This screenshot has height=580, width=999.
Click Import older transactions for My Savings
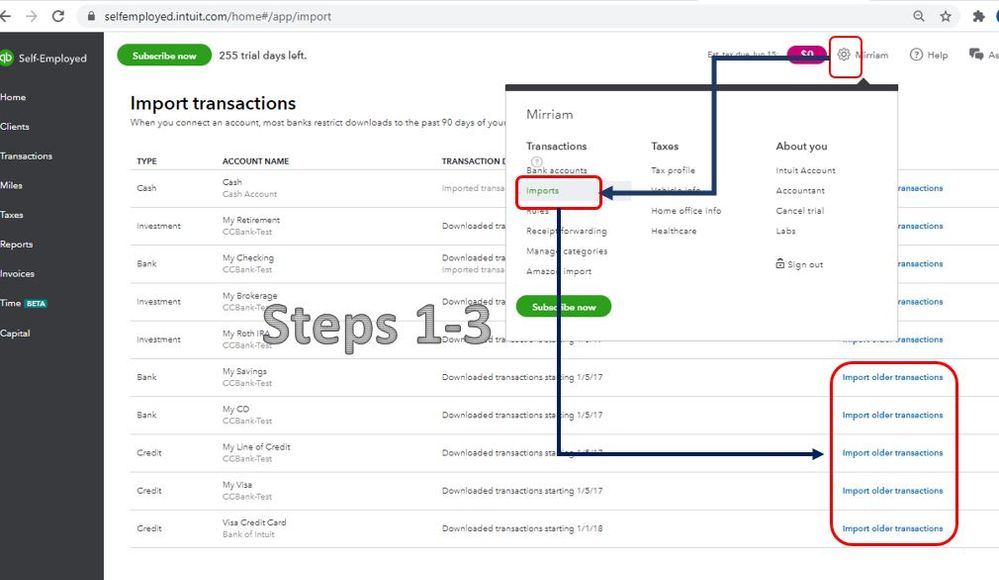click(x=892, y=377)
